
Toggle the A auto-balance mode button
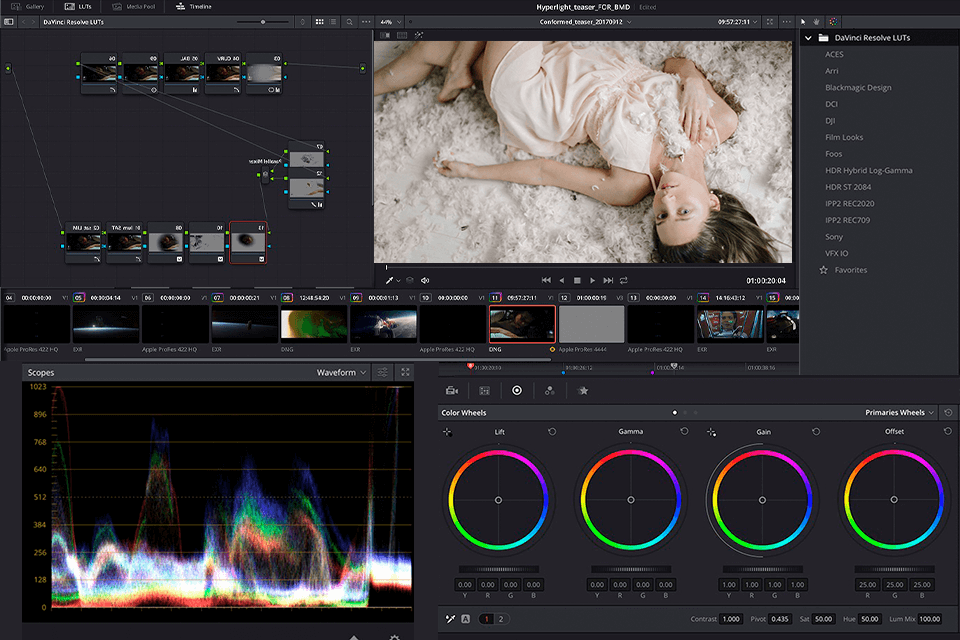tap(465, 619)
